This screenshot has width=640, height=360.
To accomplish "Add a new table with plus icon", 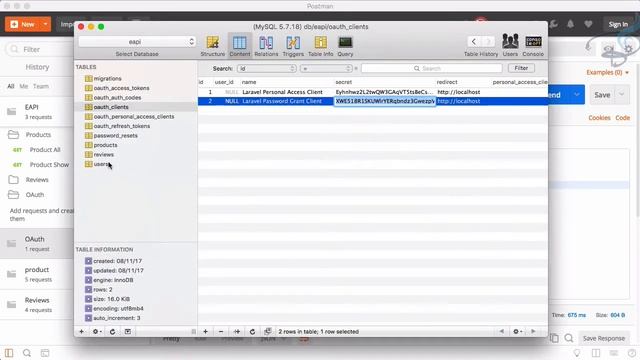I will (x=81, y=331).
